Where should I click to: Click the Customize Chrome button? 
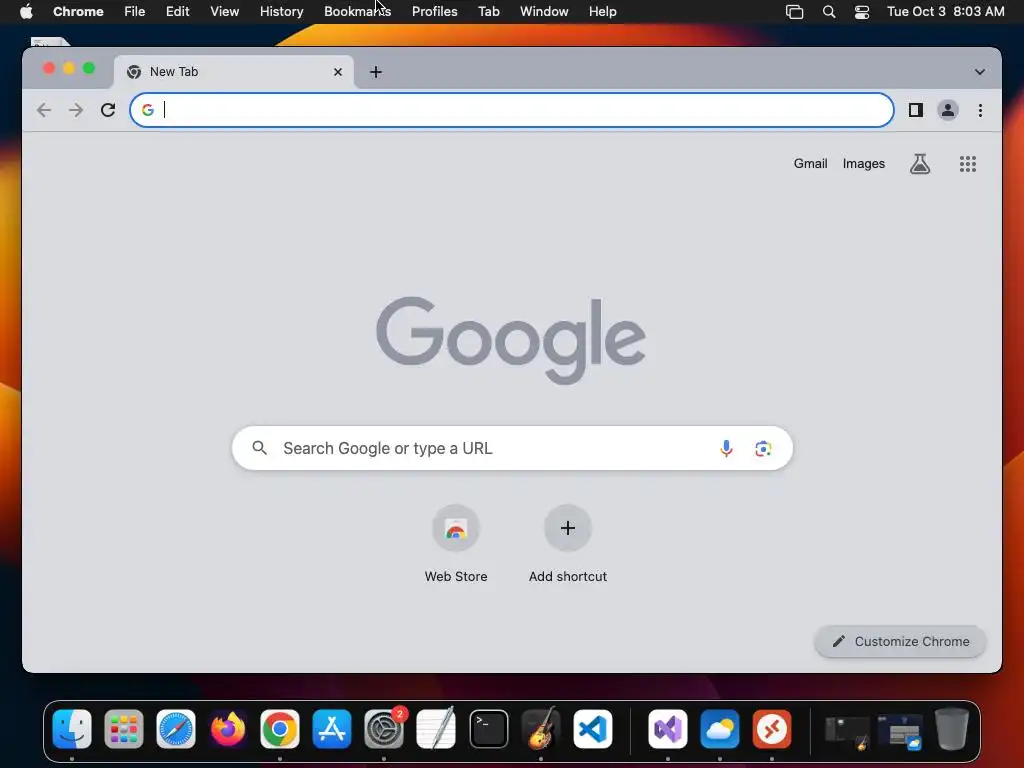[x=900, y=641]
